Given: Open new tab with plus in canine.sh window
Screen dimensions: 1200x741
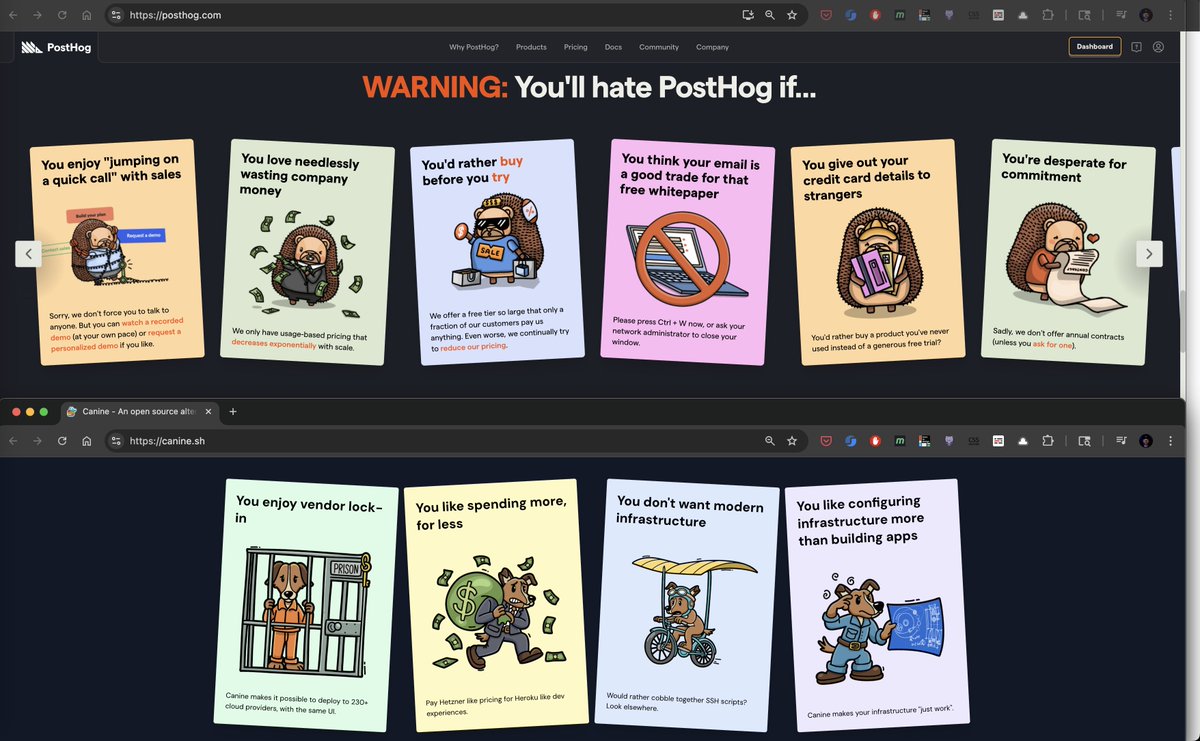Looking at the screenshot, I should (x=233, y=411).
